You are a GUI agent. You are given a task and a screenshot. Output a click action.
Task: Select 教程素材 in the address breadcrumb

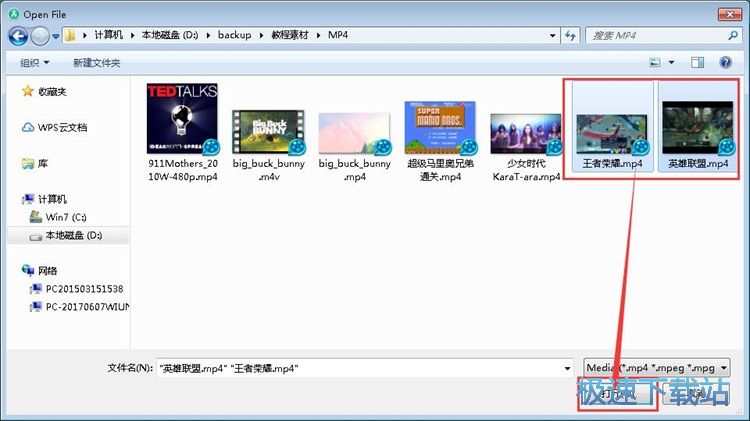(290, 35)
